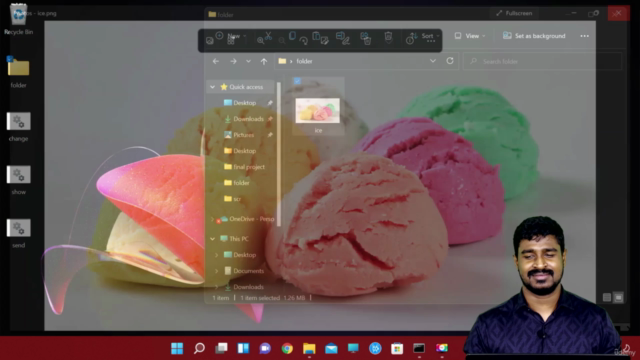Collapse the This PC tree node

pos(212,239)
